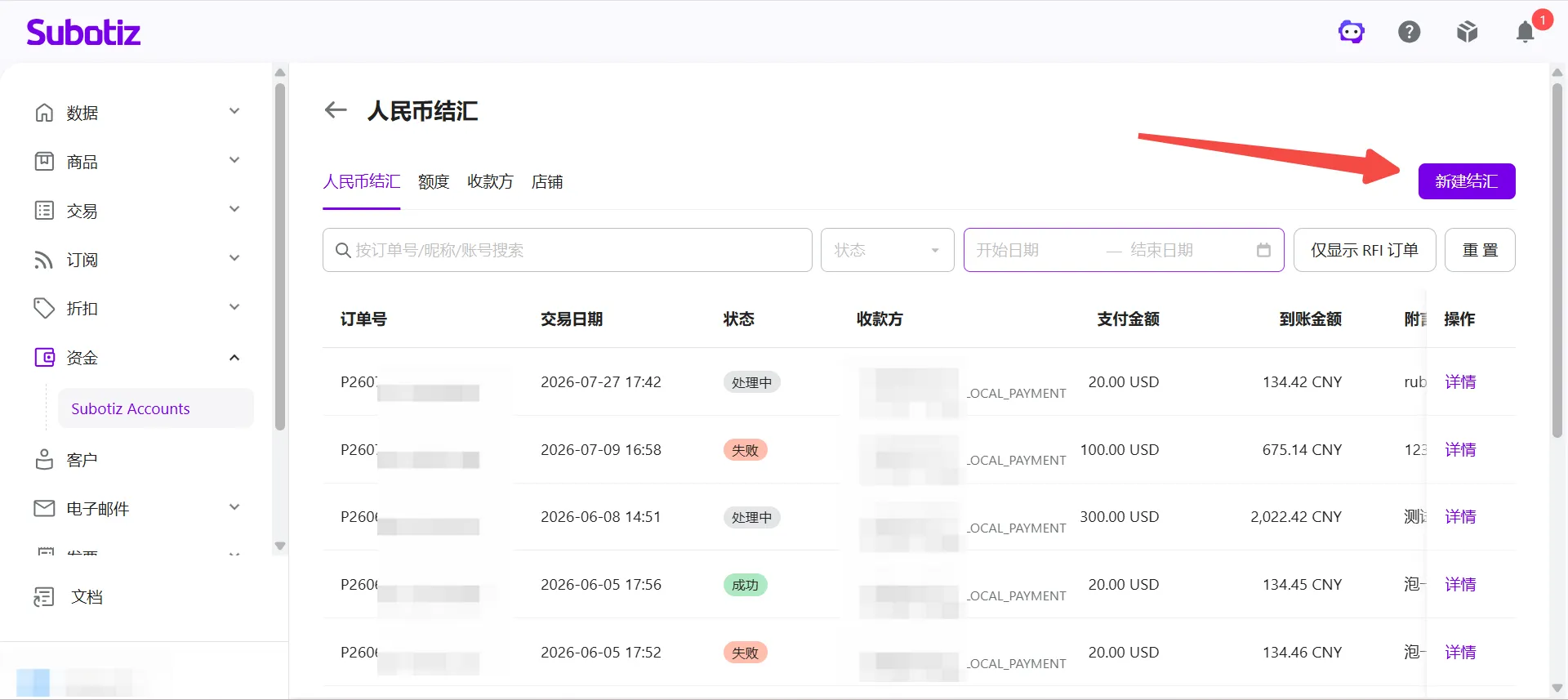This screenshot has width=1568, height=700.
Task: Open the chatbot assistant icon
Action: click(1352, 32)
